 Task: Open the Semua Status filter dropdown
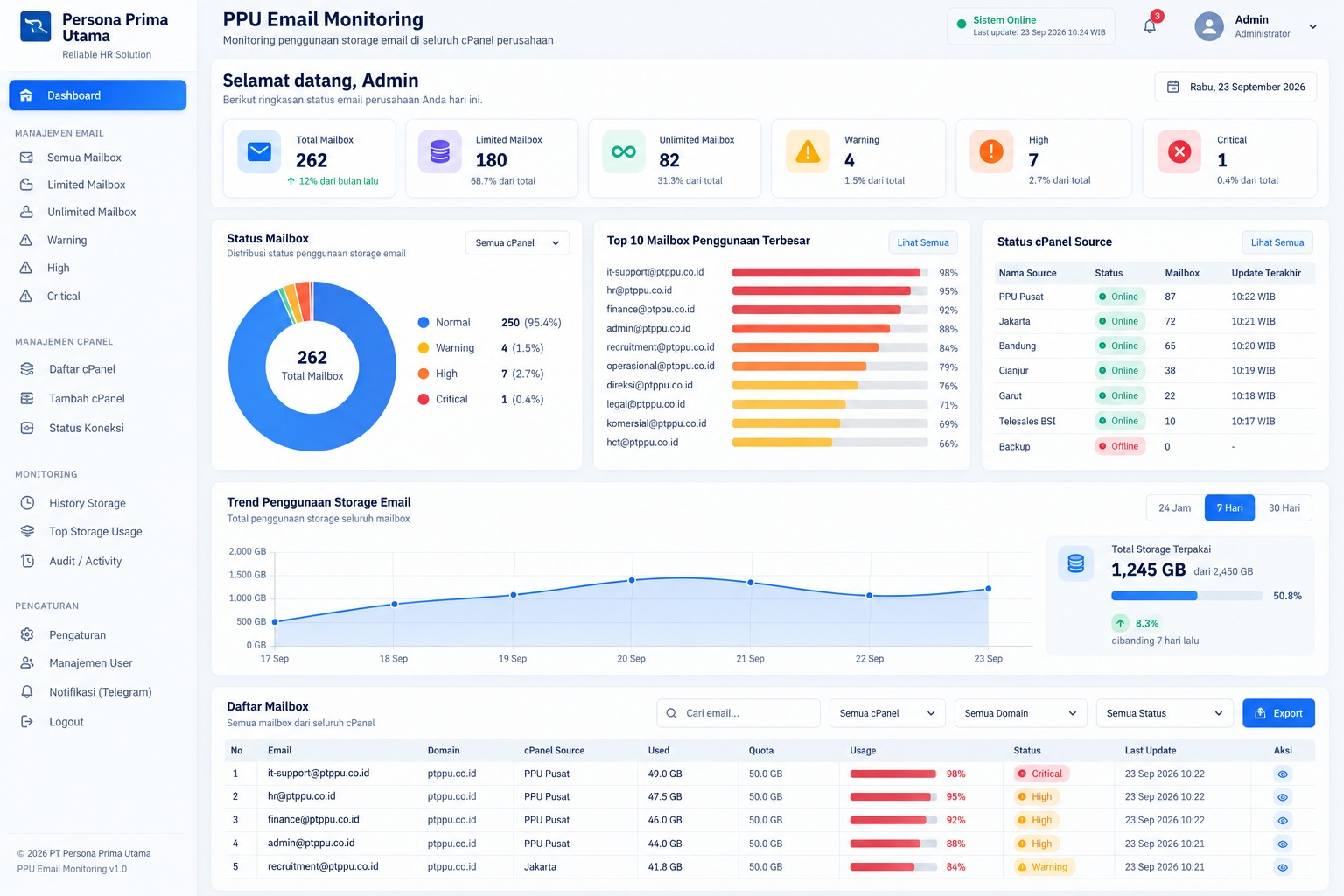[1165, 713]
